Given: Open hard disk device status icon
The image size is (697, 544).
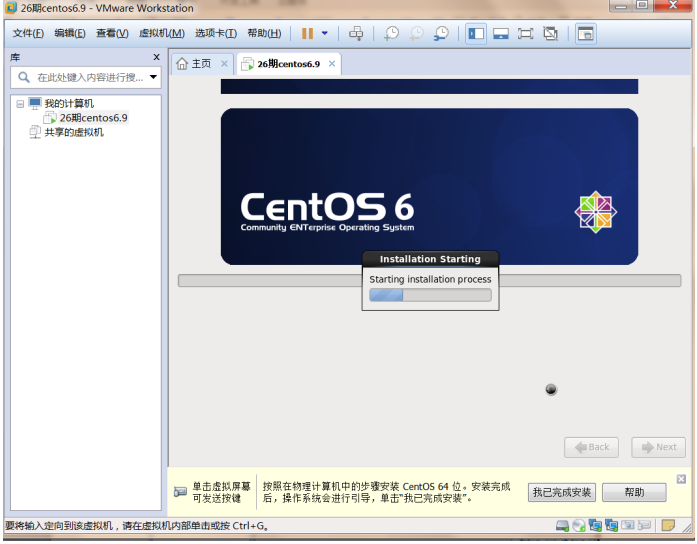Looking at the screenshot, I should click(x=562, y=526).
